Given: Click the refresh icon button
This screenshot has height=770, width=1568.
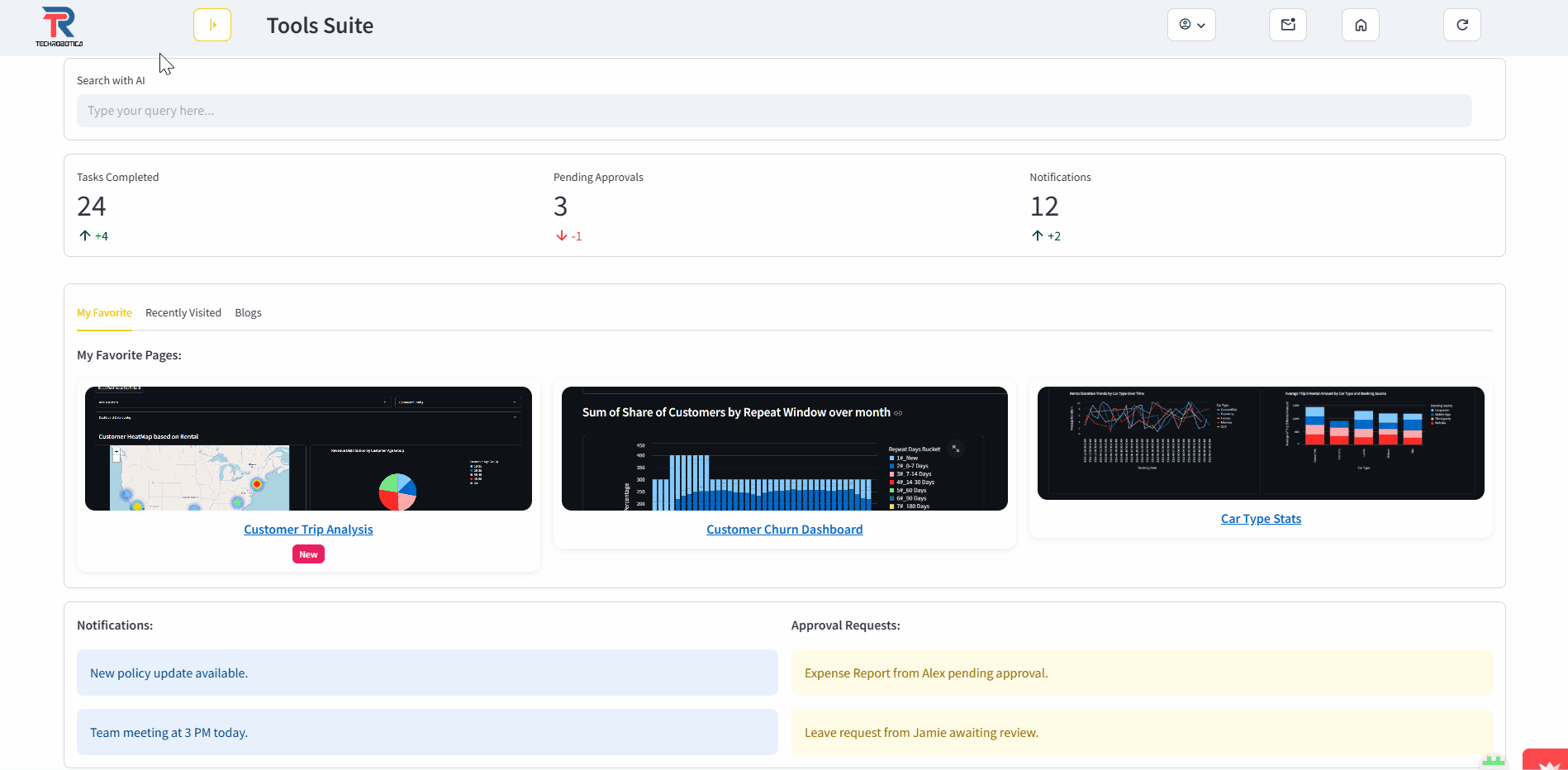Looking at the screenshot, I should click(1462, 25).
